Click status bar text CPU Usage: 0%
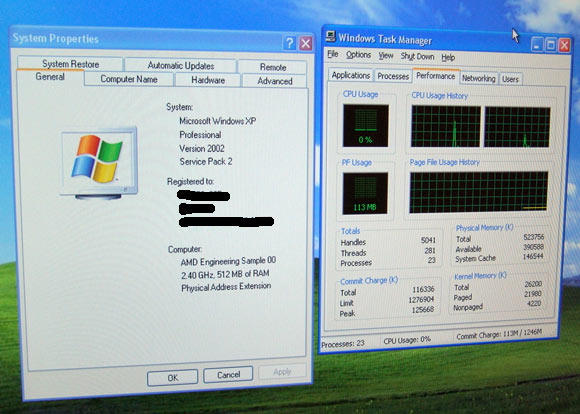This screenshot has height=414, width=580. point(407,340)
